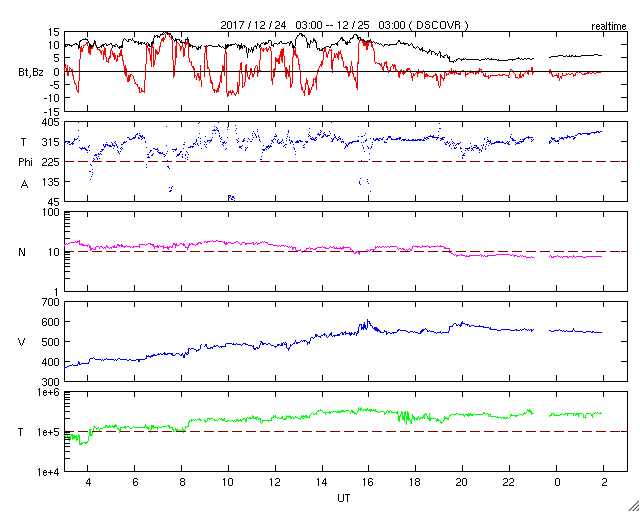Image resolution: width=640 pixels, height=512 pixels.
Task: Click the "UT" x-axis label
Action: pyautogui.click(x=343, y=498)
